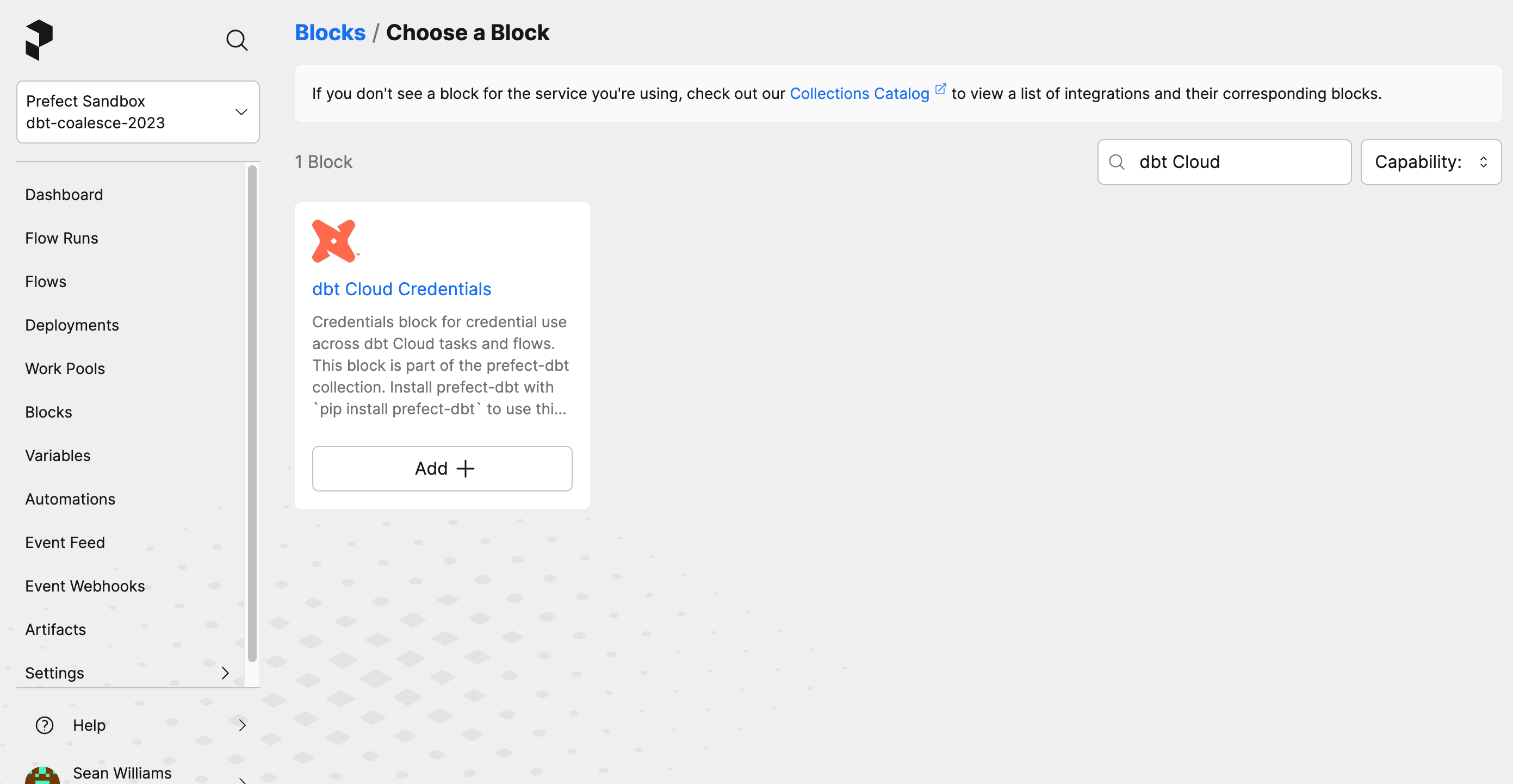Click Sean Williams' avatar picture
This screenshot has height=784, width=1513.
42,775
